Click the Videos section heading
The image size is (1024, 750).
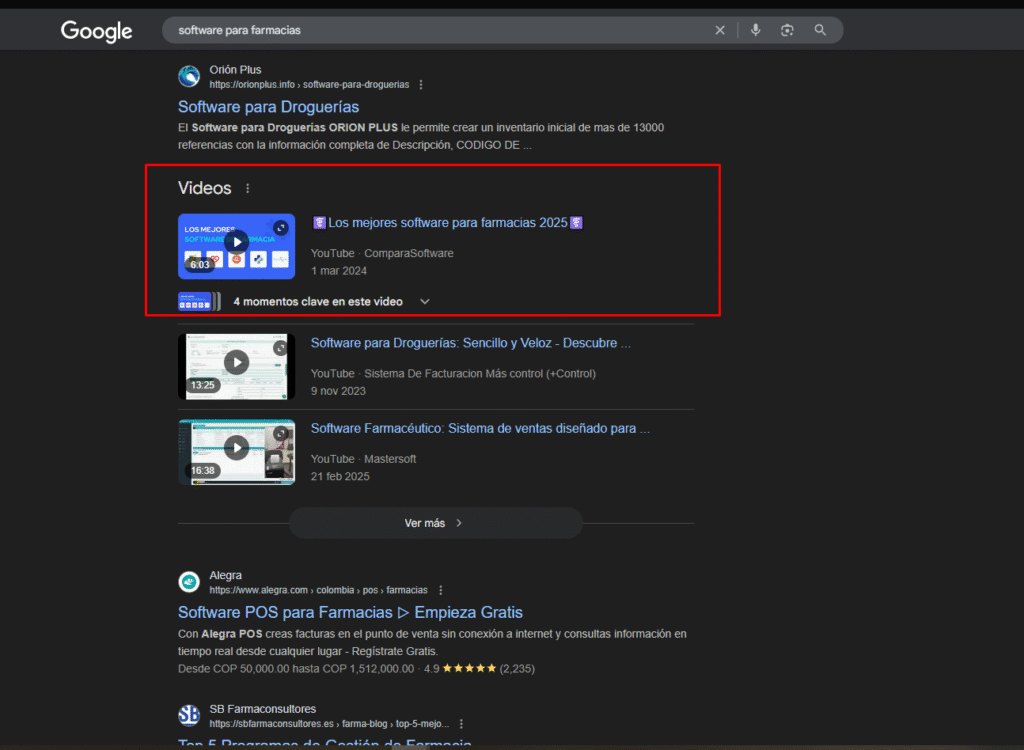(x=204, y=188)
